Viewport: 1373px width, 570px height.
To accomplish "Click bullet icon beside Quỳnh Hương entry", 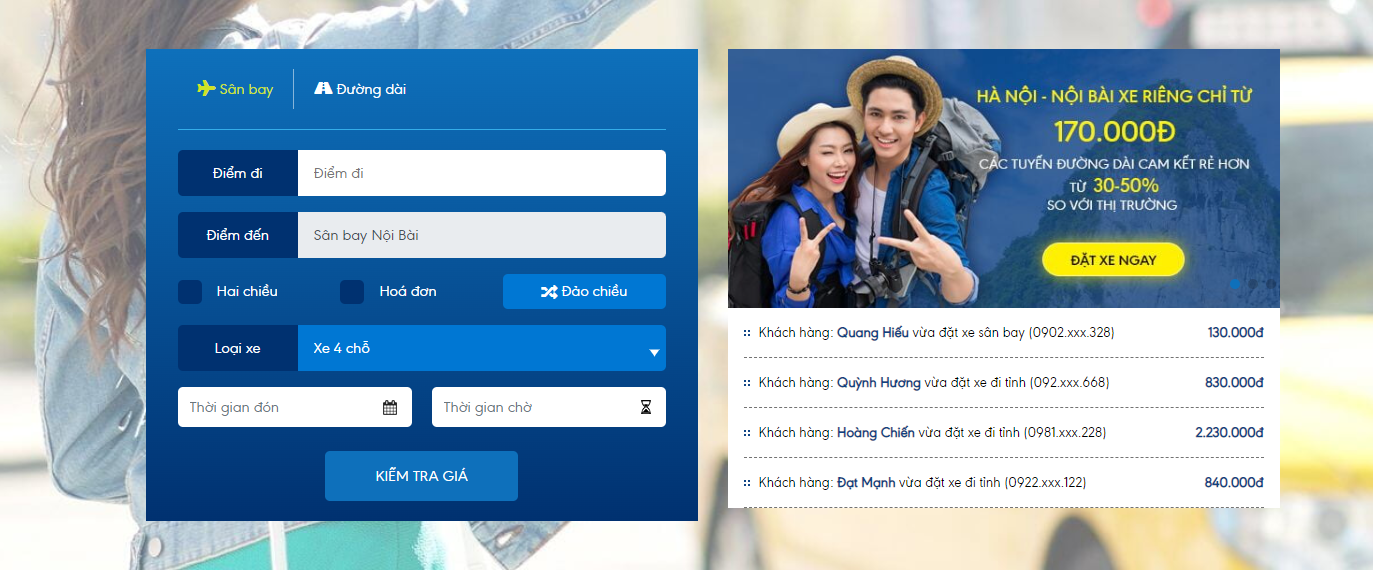I will point(747,383).
